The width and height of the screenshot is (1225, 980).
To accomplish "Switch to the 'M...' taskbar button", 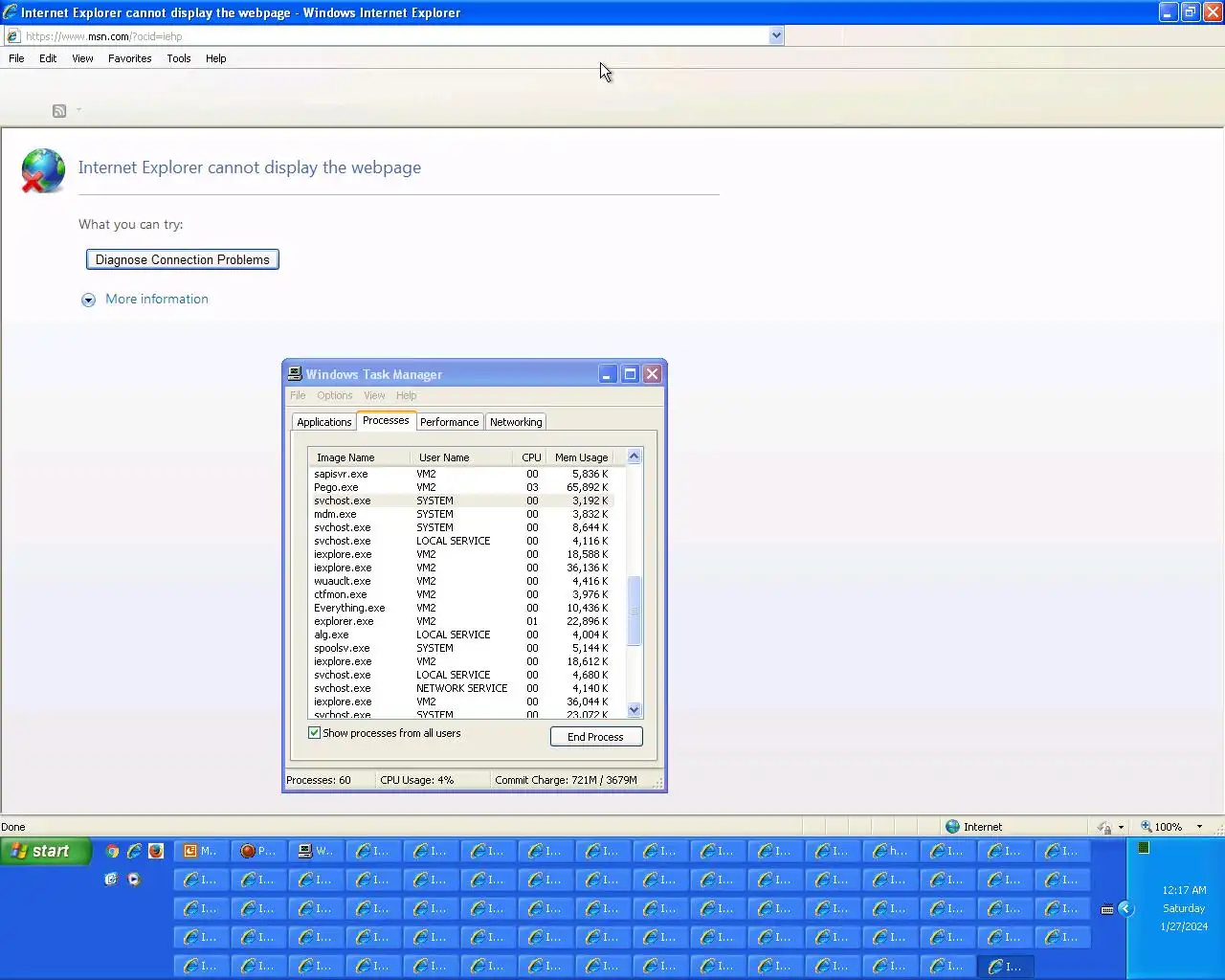I will tap(201, 851).
